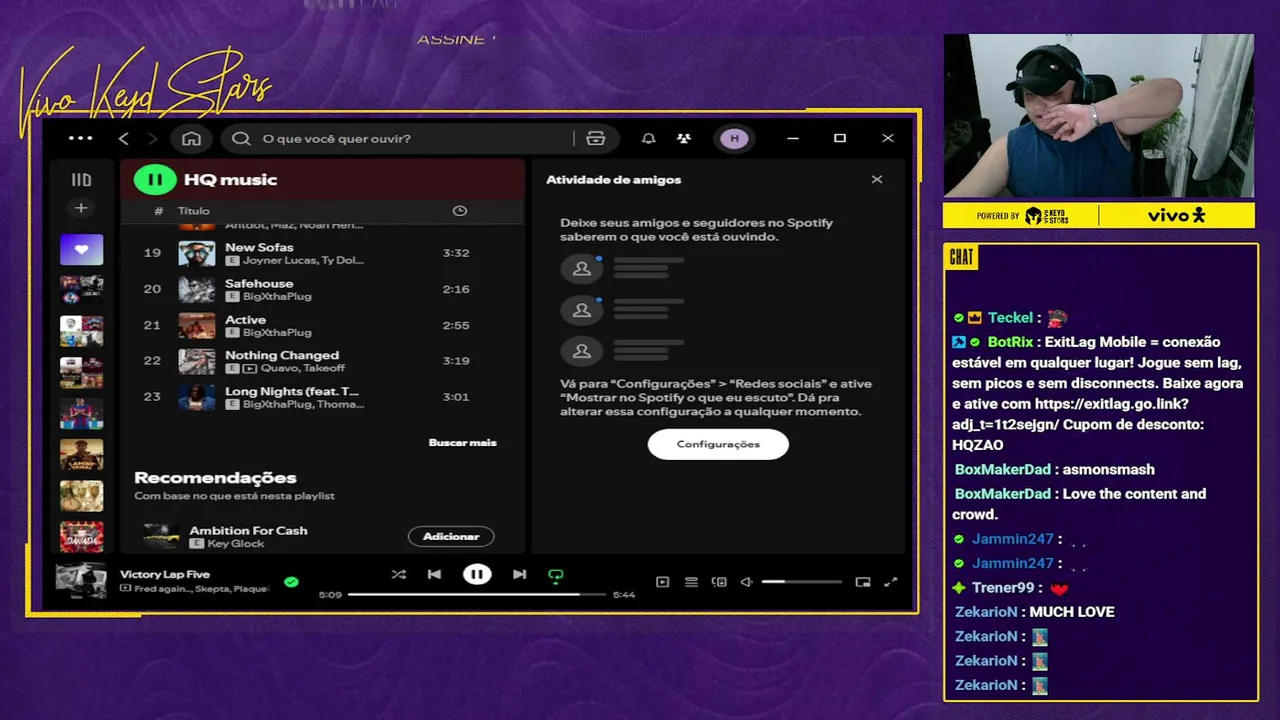This screenshot has height=720, width=1280.
Task: Open the notifications bell
Action: [649, 138]
